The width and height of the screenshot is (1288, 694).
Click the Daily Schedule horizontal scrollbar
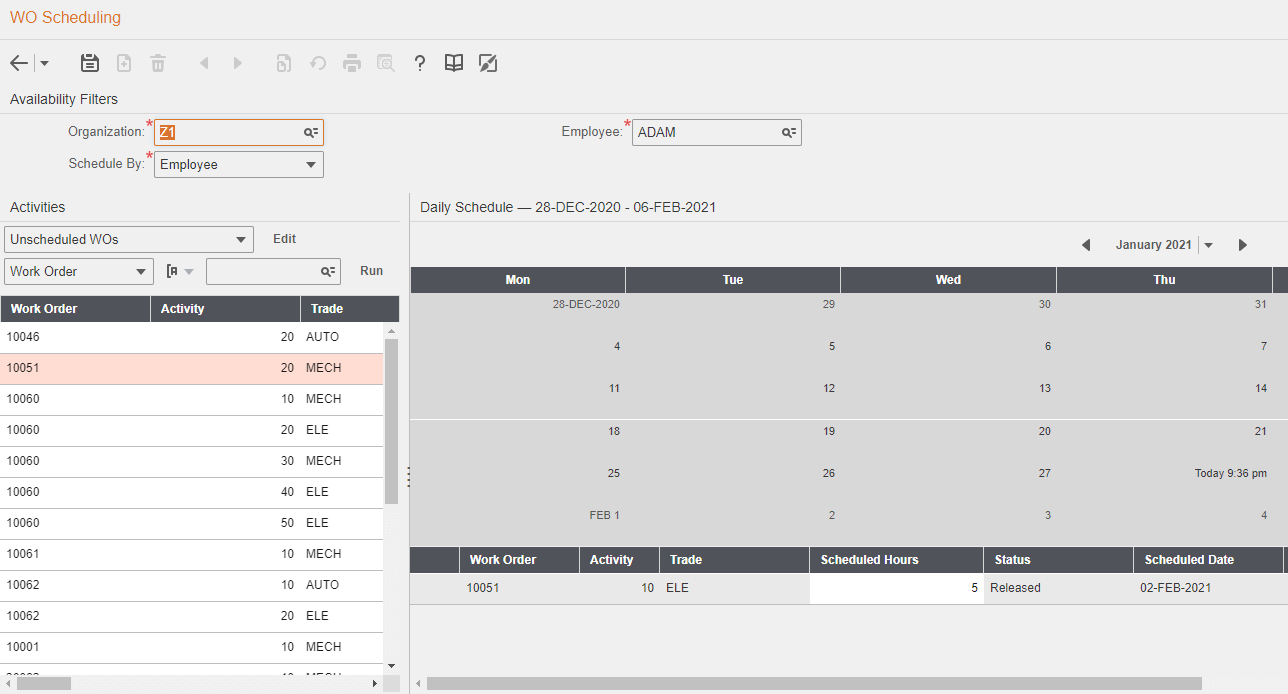pyautogui.click(x=813, y=684)
